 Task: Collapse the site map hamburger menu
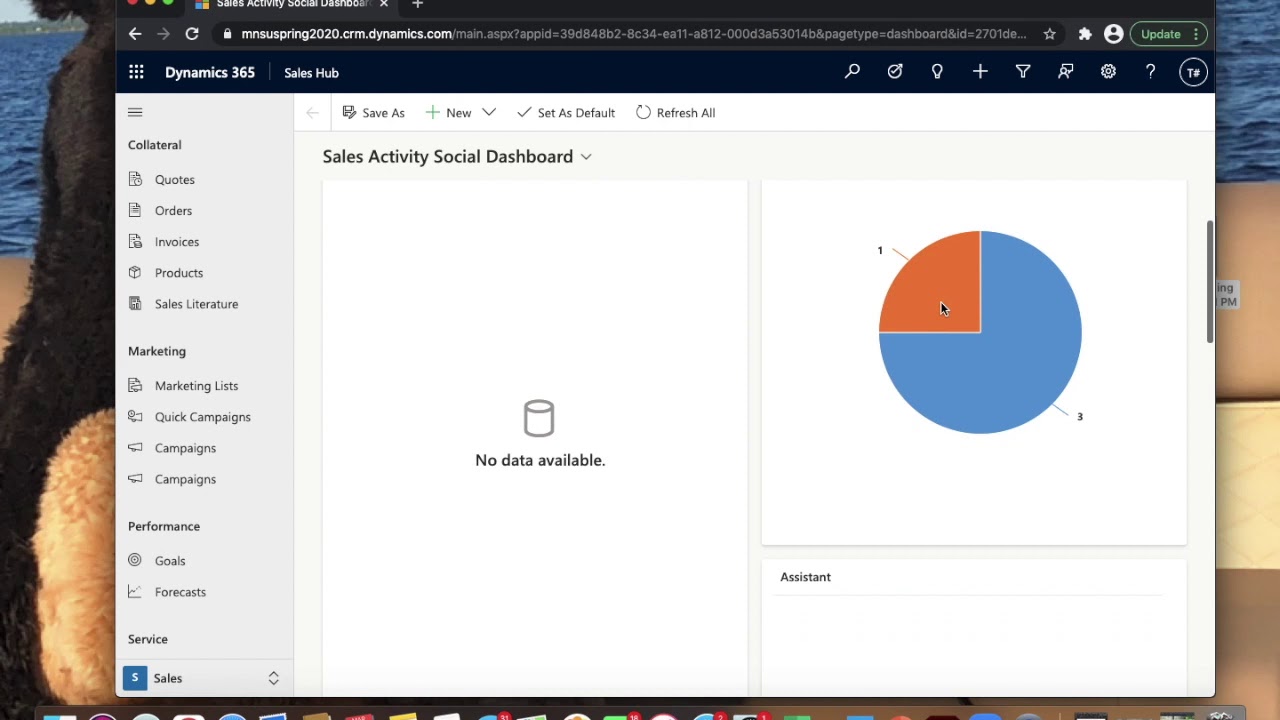click(135, 112)
